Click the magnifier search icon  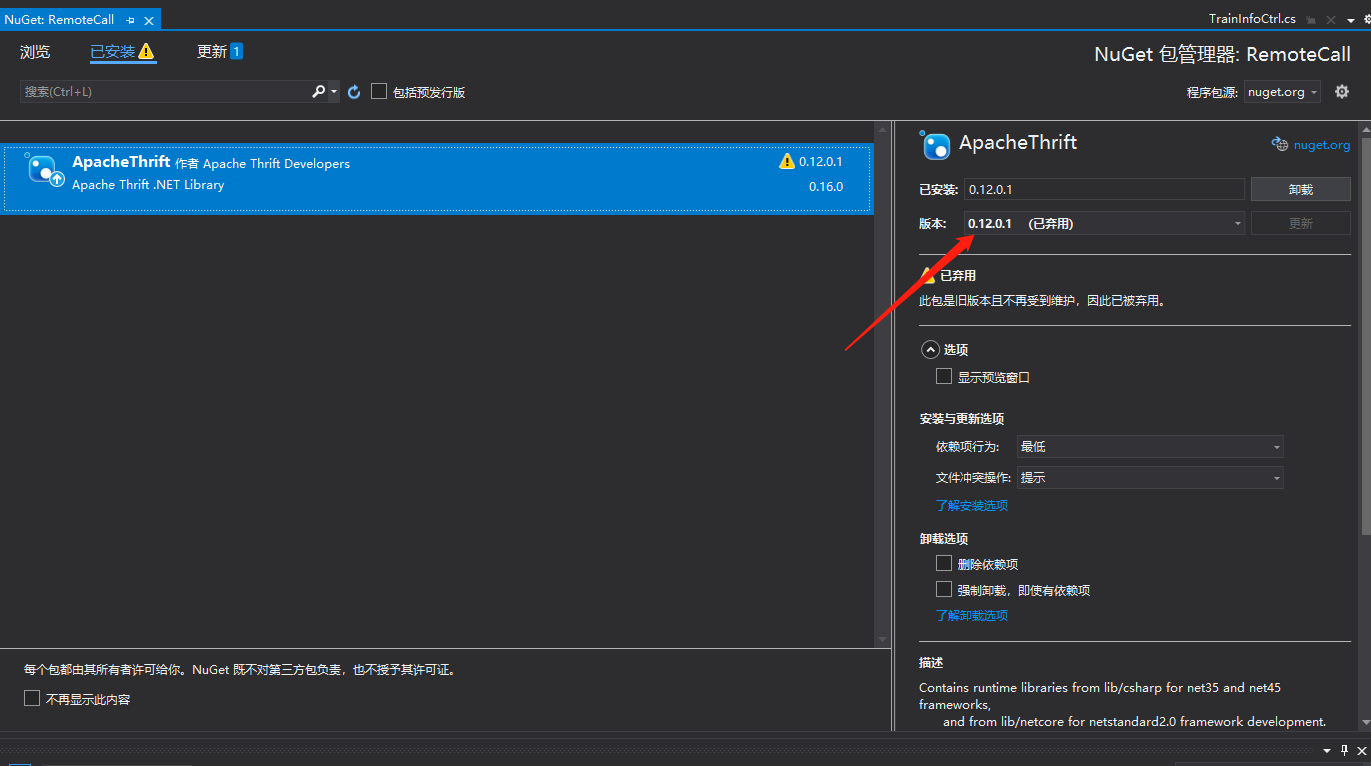coord(318,92)
